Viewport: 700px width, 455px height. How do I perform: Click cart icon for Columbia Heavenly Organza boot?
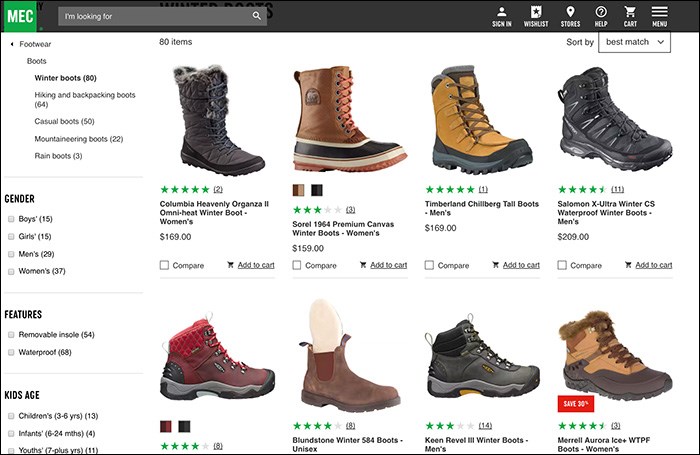point(230,265)
